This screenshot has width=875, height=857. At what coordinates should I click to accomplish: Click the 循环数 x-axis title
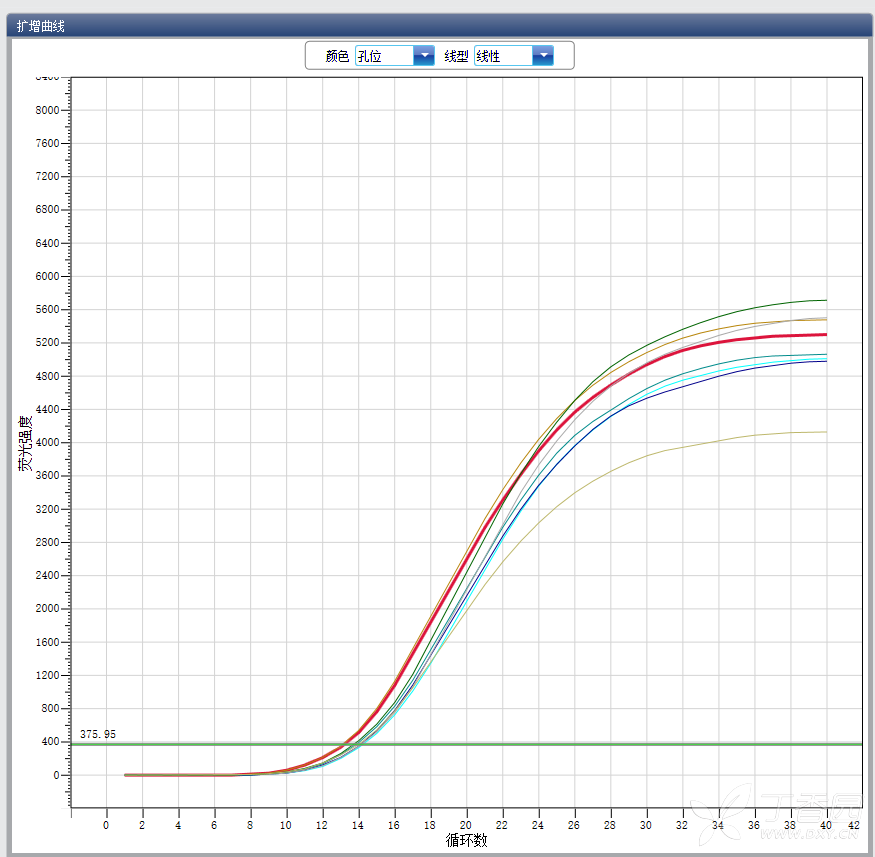coord(466,841)
